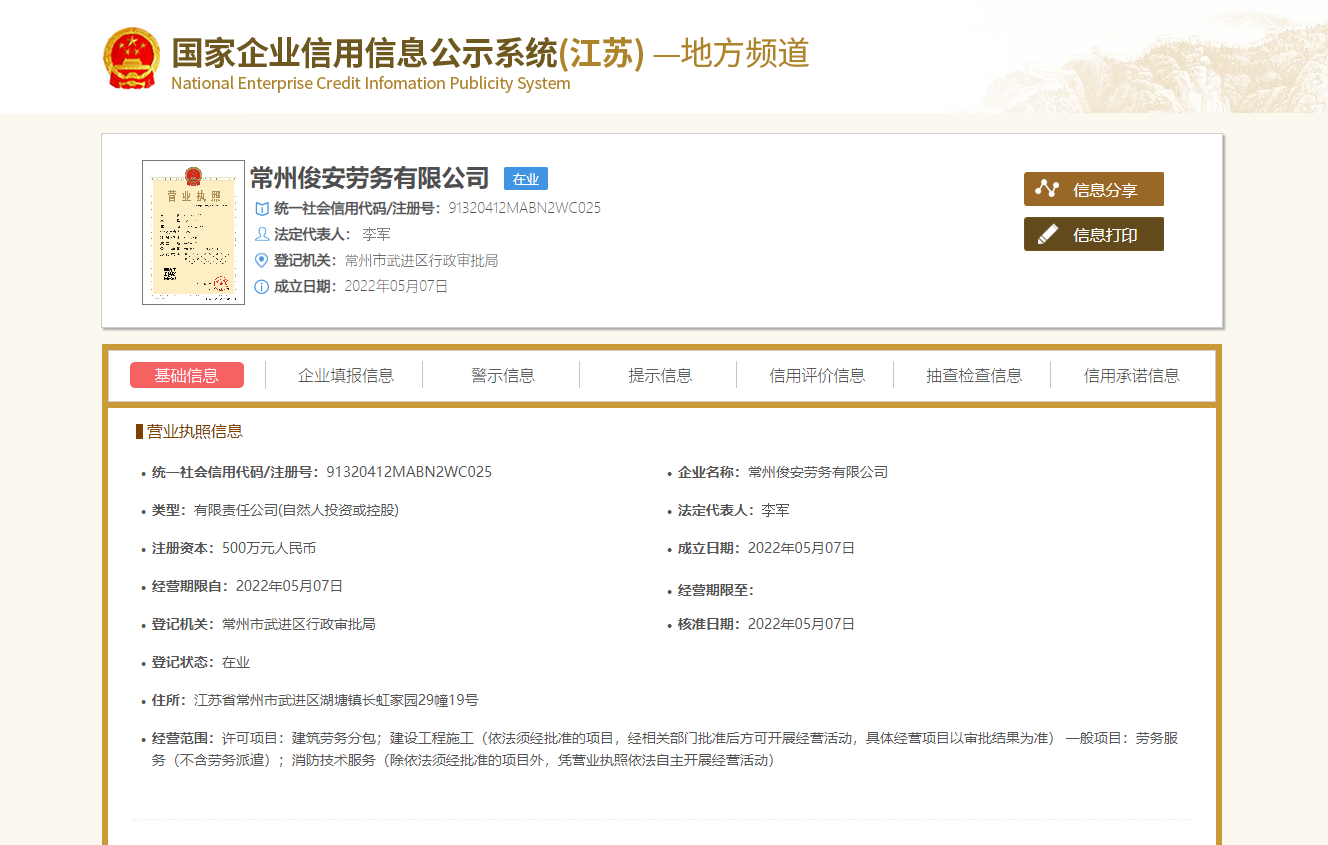1328x845 pixels.
Task: Click the credit code book icon
Action: 262,208
